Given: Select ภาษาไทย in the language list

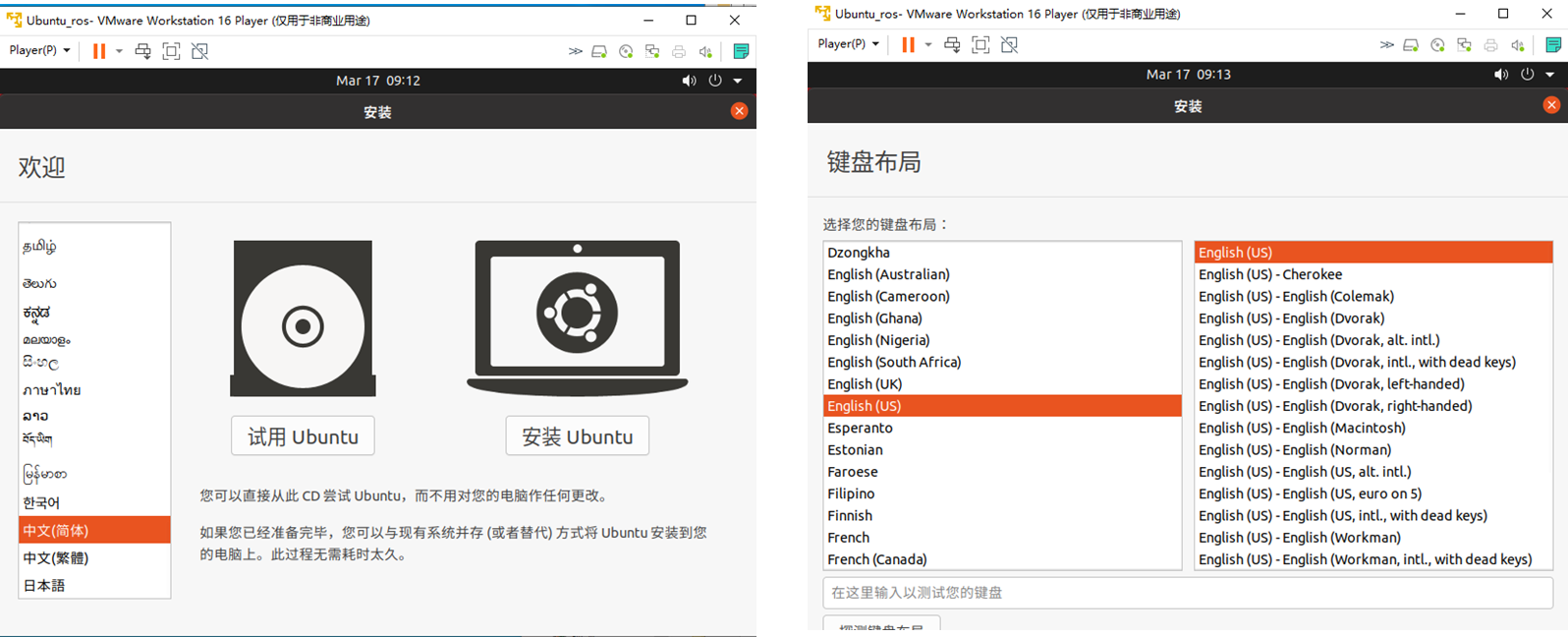Looking at the screenshot, I should tap(94, 389).
